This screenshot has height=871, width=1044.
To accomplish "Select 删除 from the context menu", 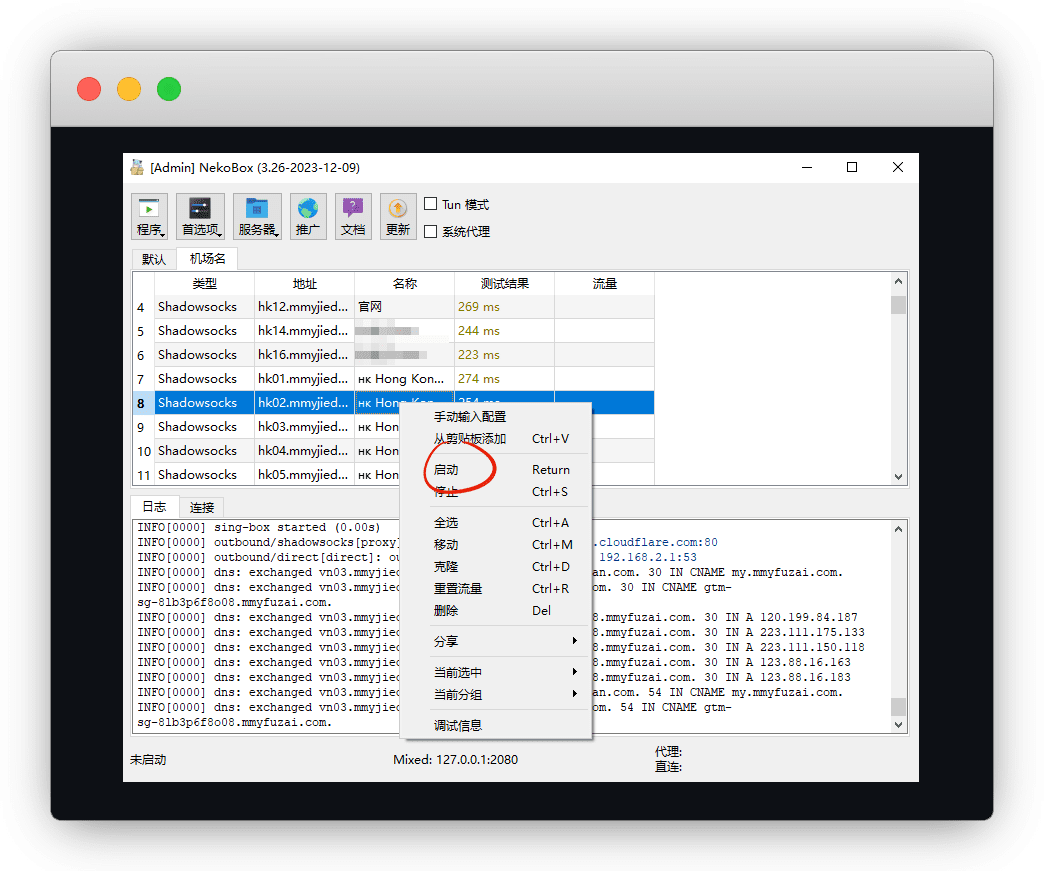I will point(446,610).
